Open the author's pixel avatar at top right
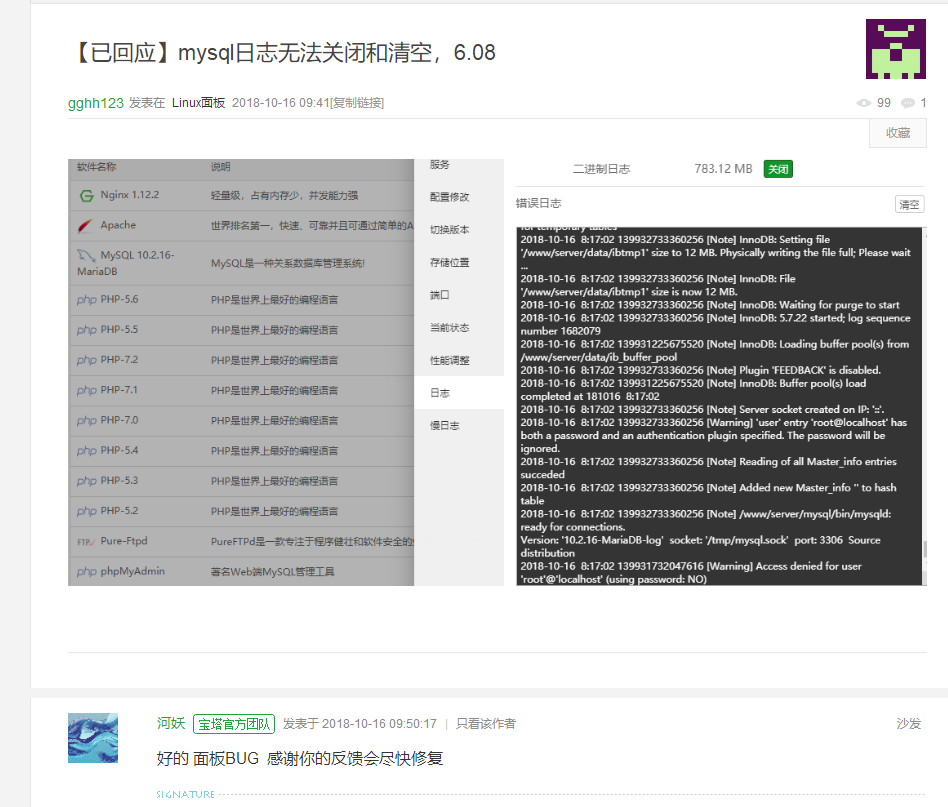The width and height of the screenshot is (948, 807). pyautogui.click(x=895, y=49)
